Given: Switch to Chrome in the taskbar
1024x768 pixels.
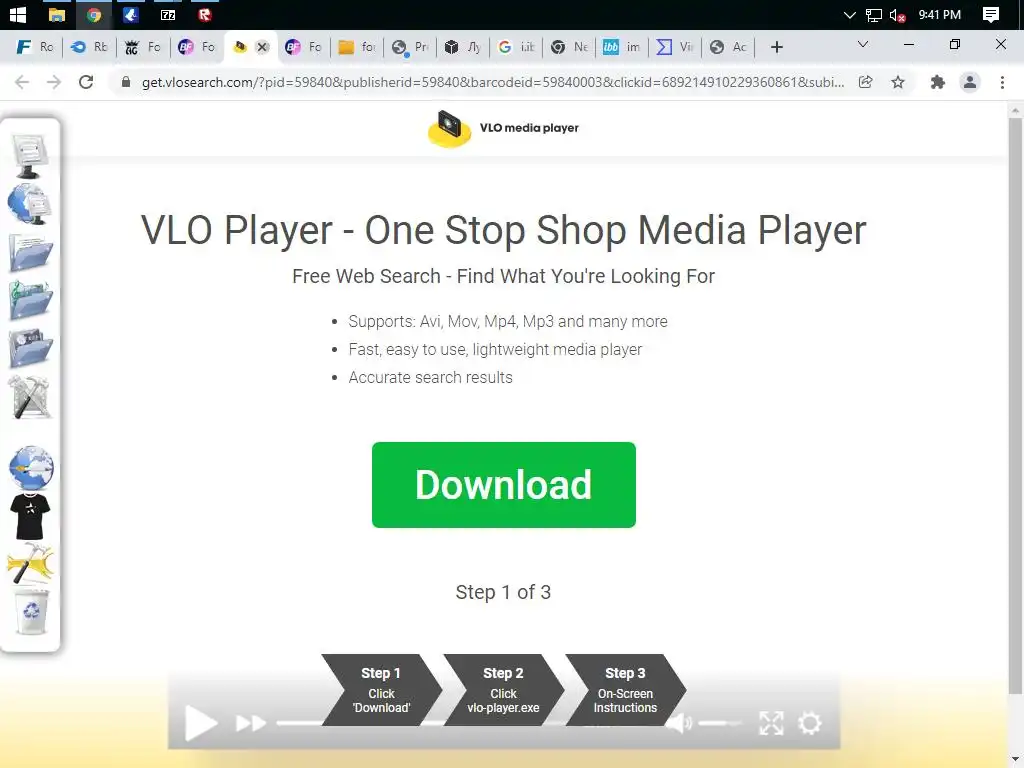Looking at the screenshot, I should (94, 14).
